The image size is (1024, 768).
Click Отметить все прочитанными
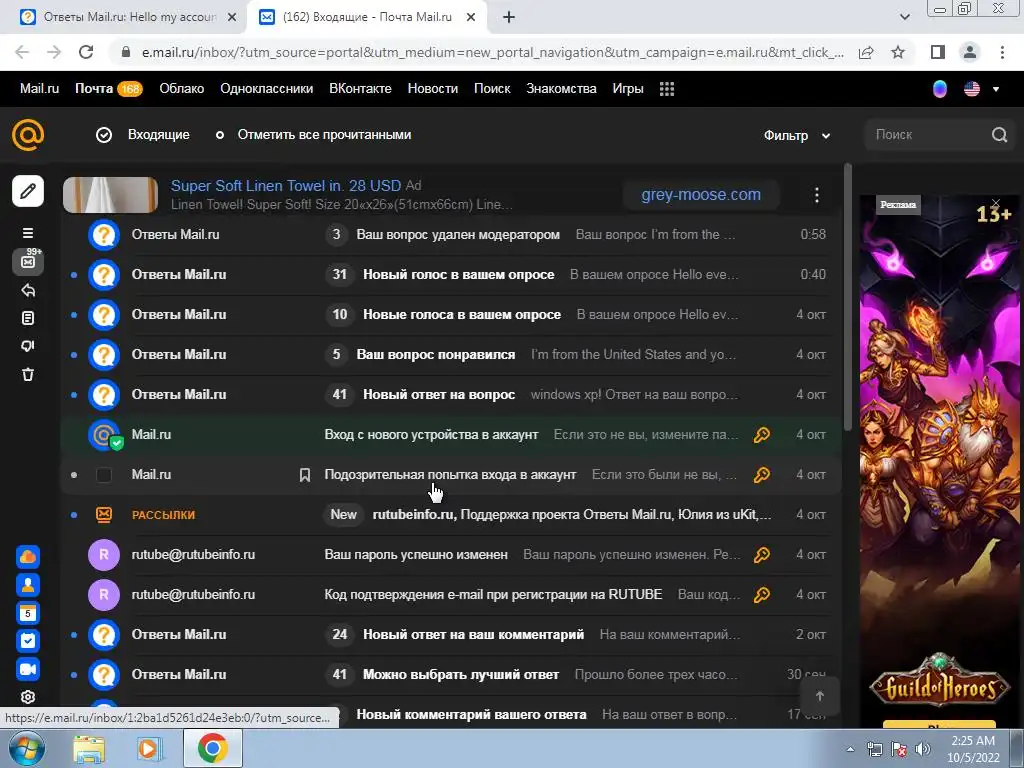[324, 135]
